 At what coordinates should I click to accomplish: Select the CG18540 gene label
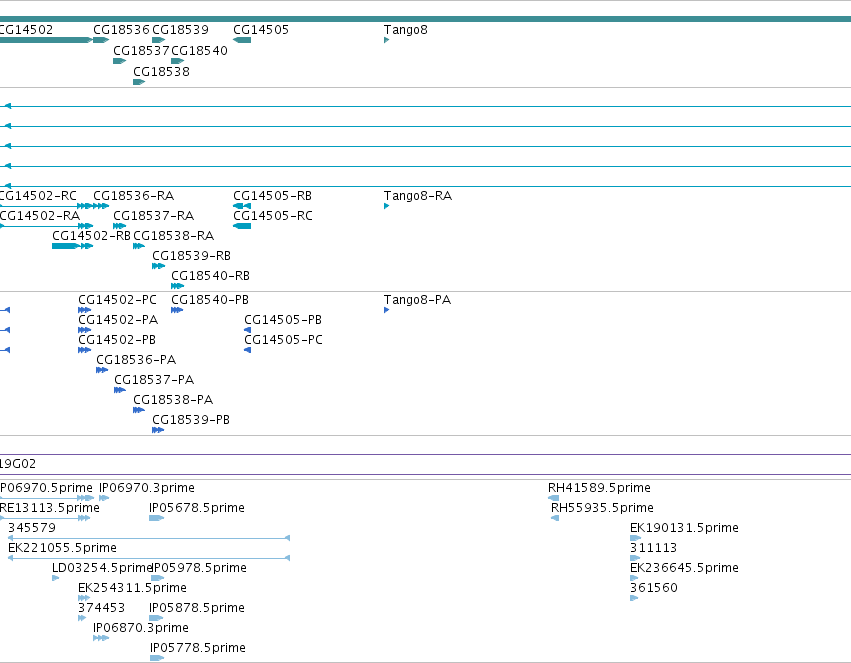199,50
